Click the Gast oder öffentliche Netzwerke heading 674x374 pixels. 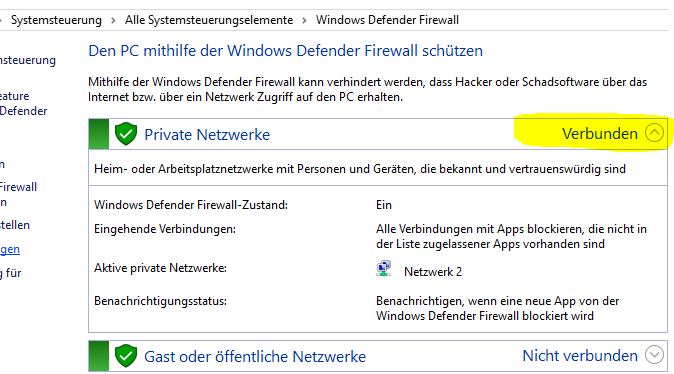click(255, 356)
